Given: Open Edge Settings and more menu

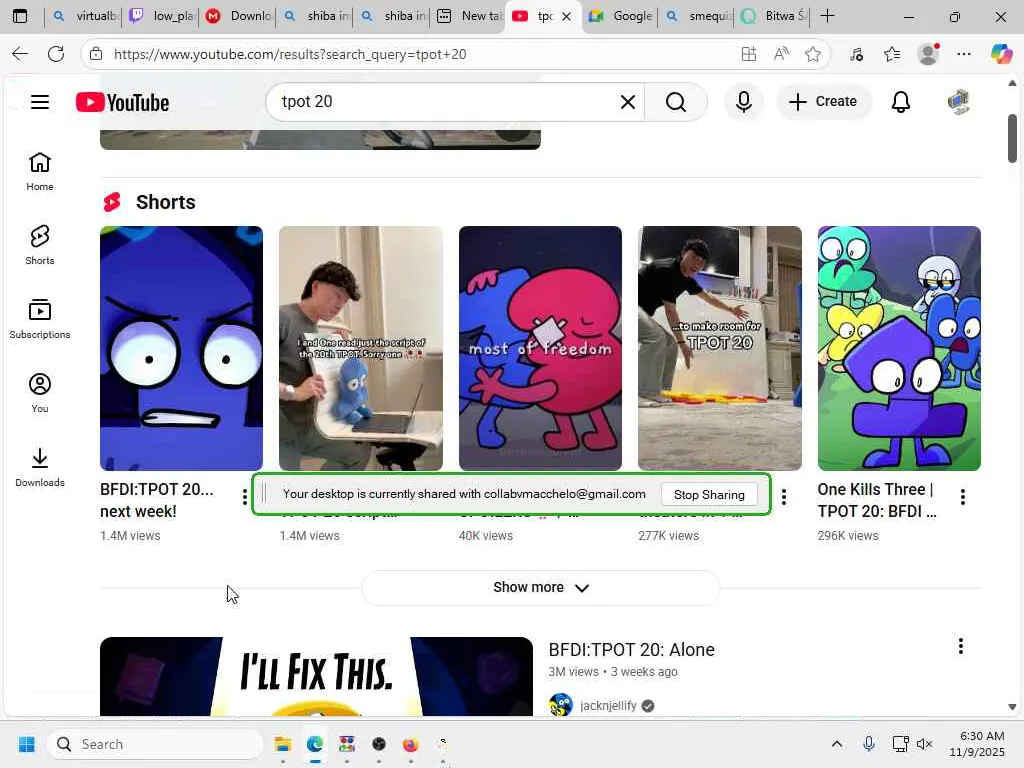Looking at the screenshot, I should tap(964, 54).
